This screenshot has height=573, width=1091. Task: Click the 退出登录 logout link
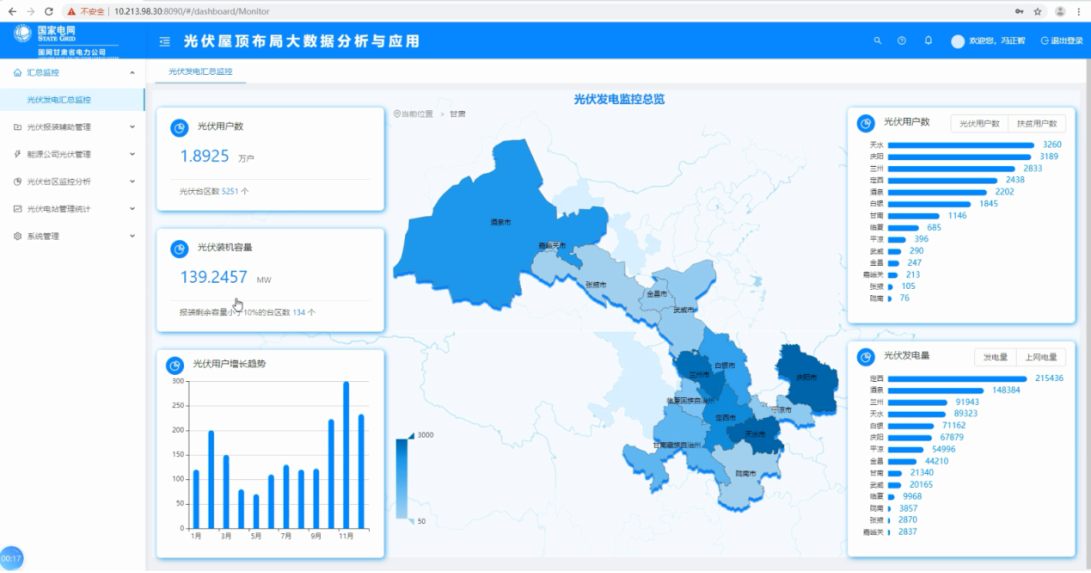click(1062, 41)
